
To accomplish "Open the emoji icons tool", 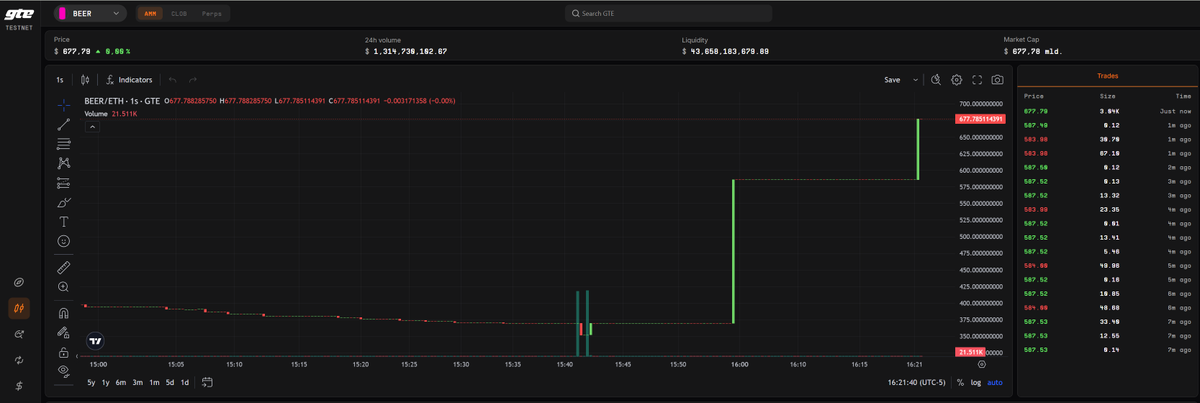I will tap(64, 241).
